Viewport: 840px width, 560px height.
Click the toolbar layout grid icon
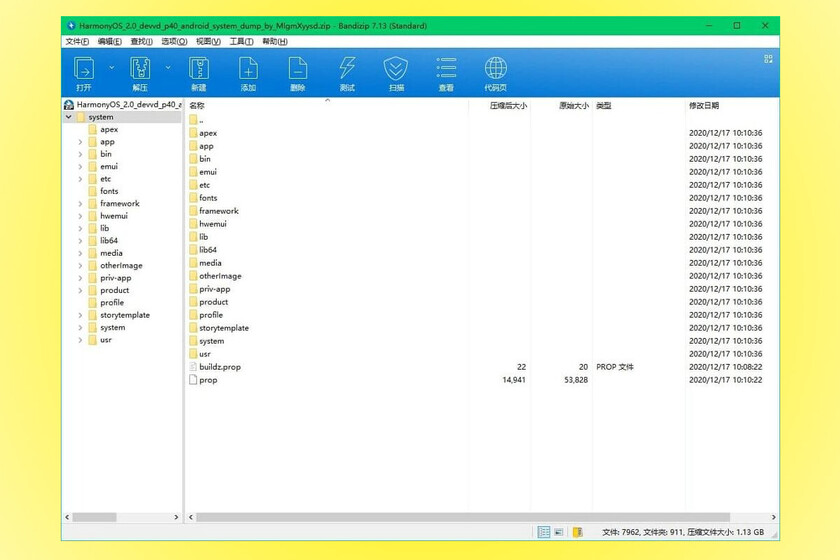click(x=768, y=59)
